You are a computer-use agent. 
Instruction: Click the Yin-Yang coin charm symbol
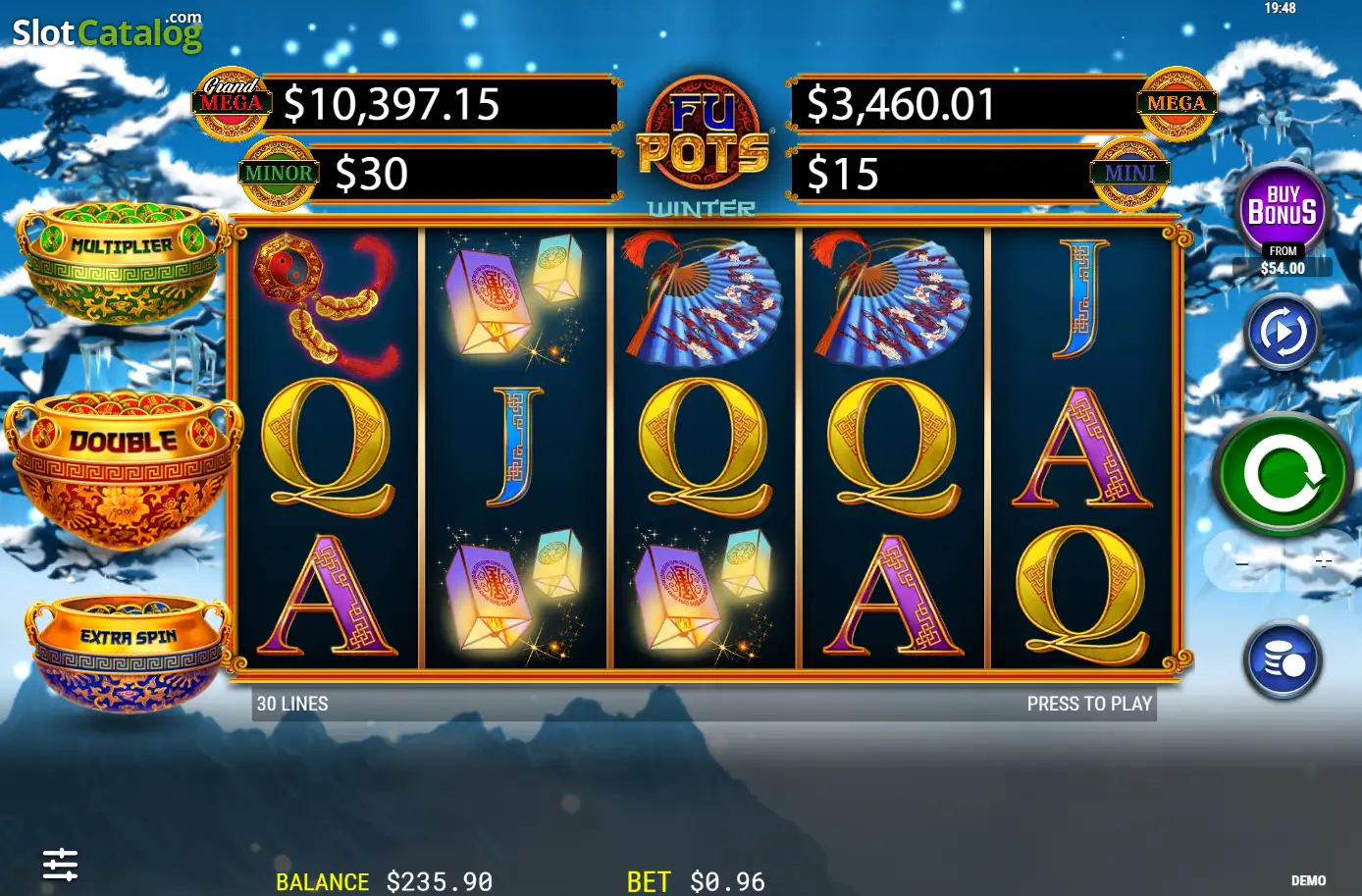326,301
